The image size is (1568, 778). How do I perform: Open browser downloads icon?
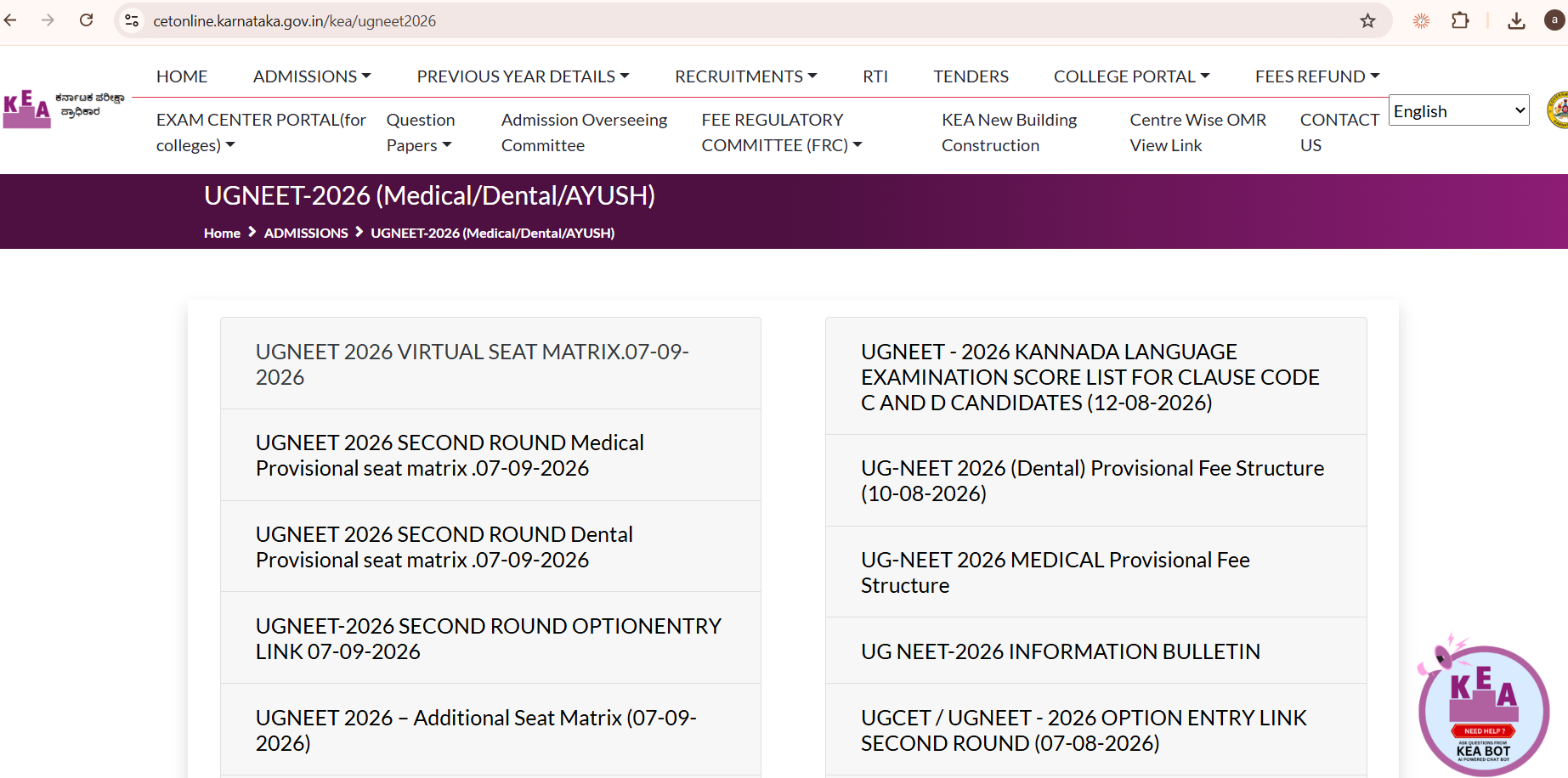point(1516,20)
